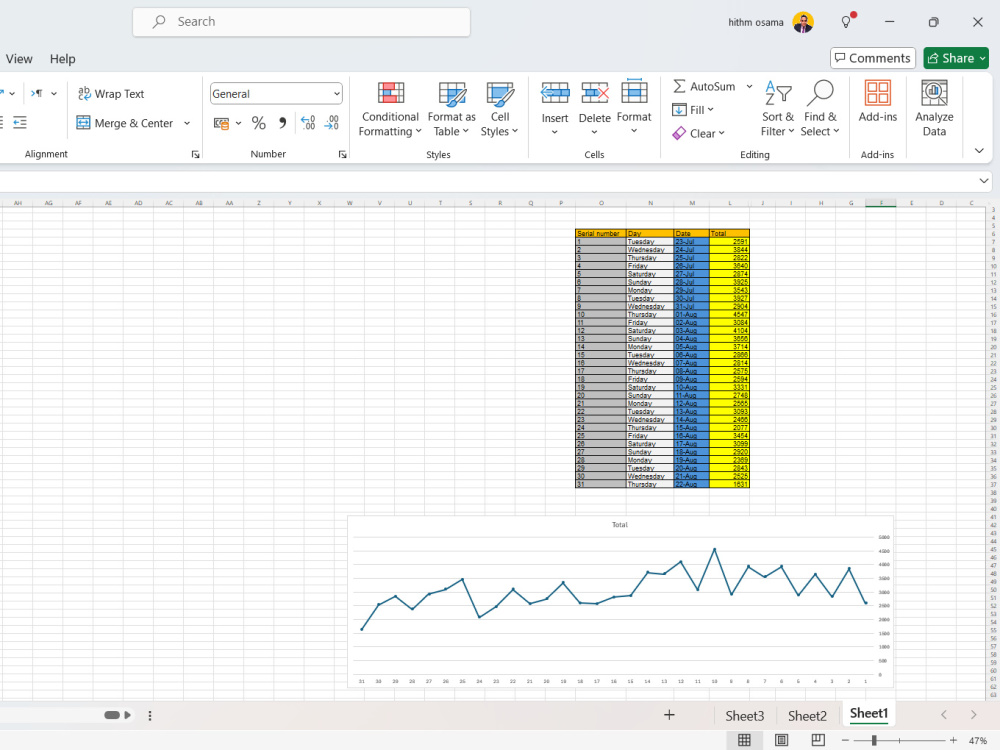Image resolution: width=1000 pixels, height=750 pixels.
Task: Add a new sheet with plus button
Action: pos(669,715)
